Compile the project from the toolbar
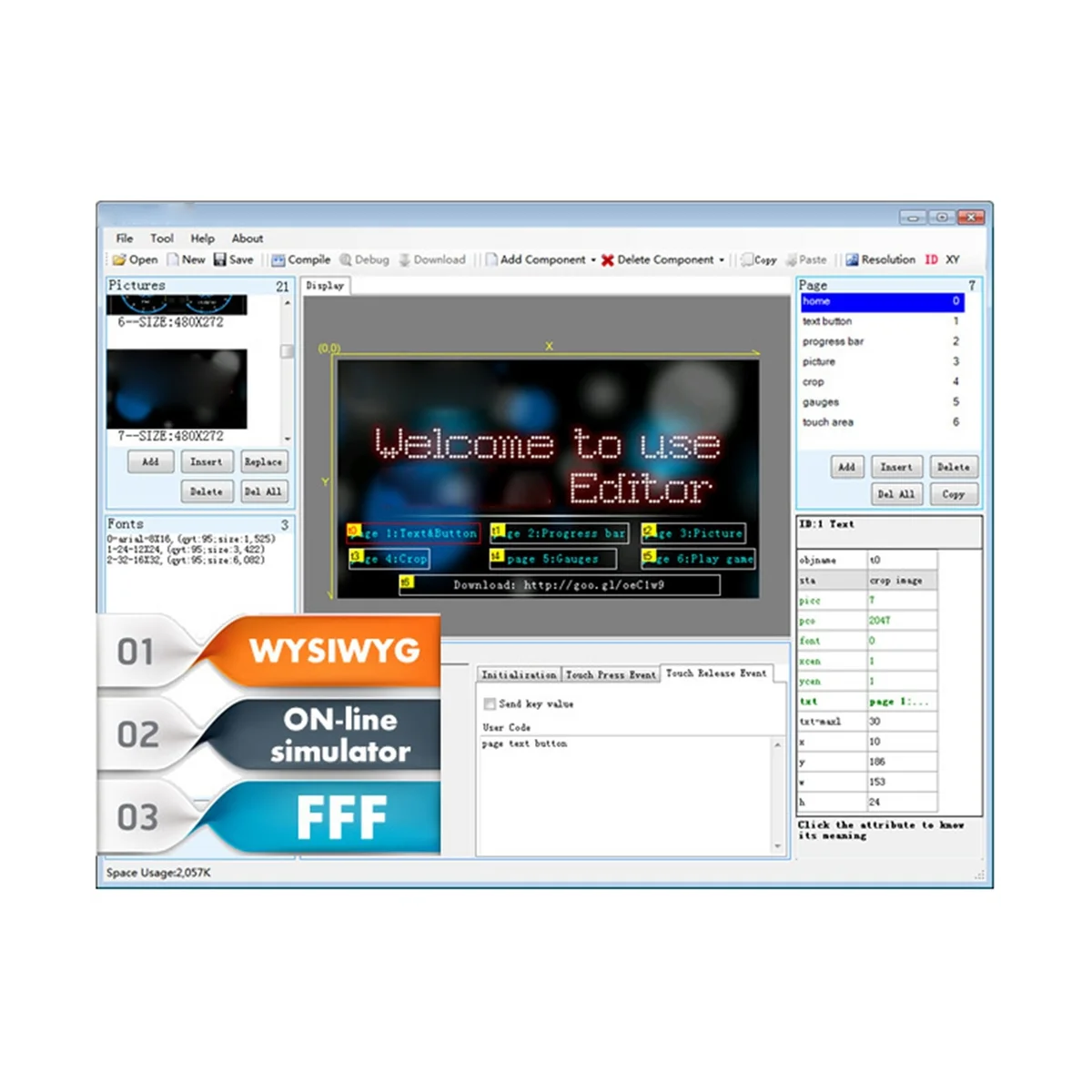Viewport: 1092px width, 1092px height. click(x=301, y=259)
